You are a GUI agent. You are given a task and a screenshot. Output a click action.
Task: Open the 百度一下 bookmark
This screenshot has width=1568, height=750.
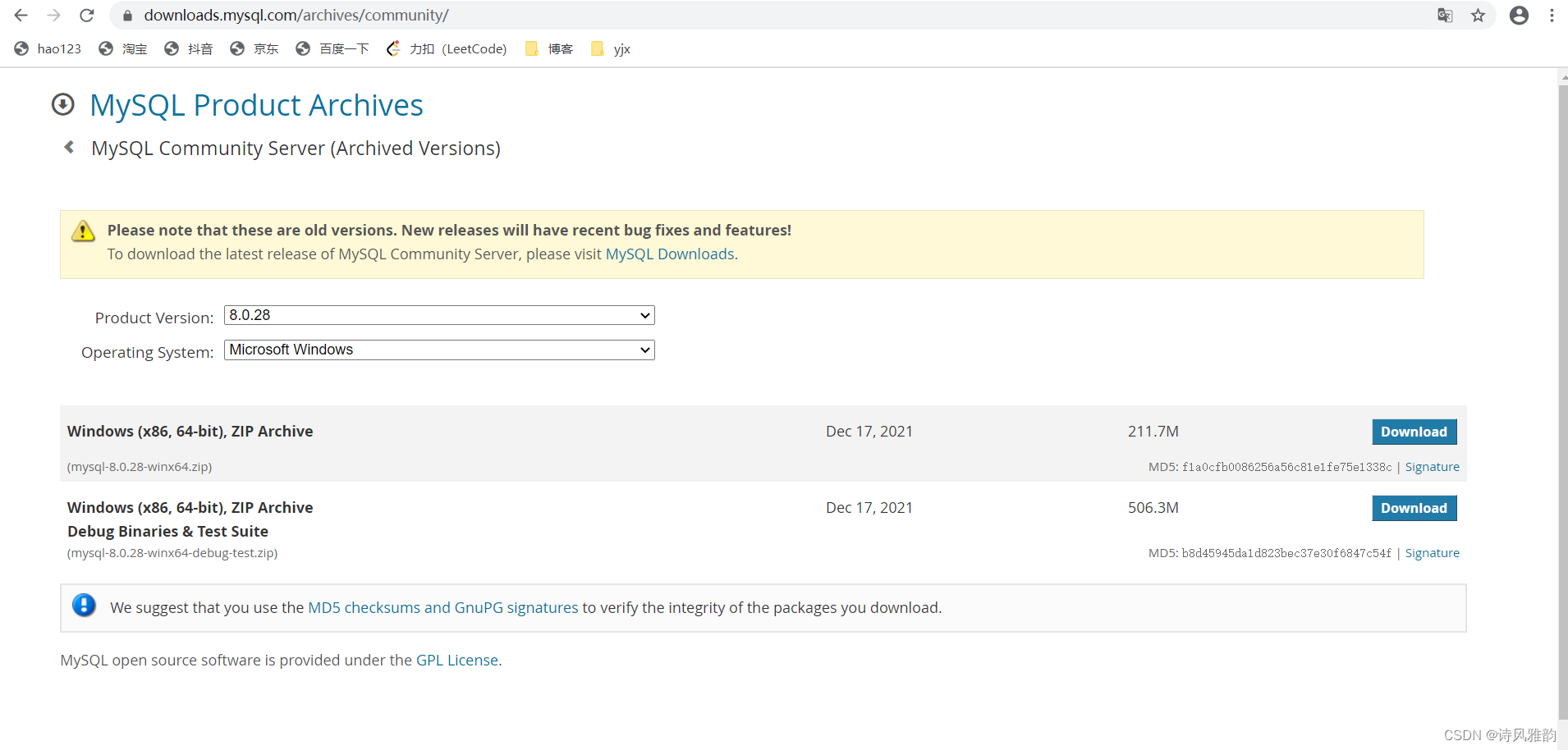pyautogui.click(x=332, y=48)
